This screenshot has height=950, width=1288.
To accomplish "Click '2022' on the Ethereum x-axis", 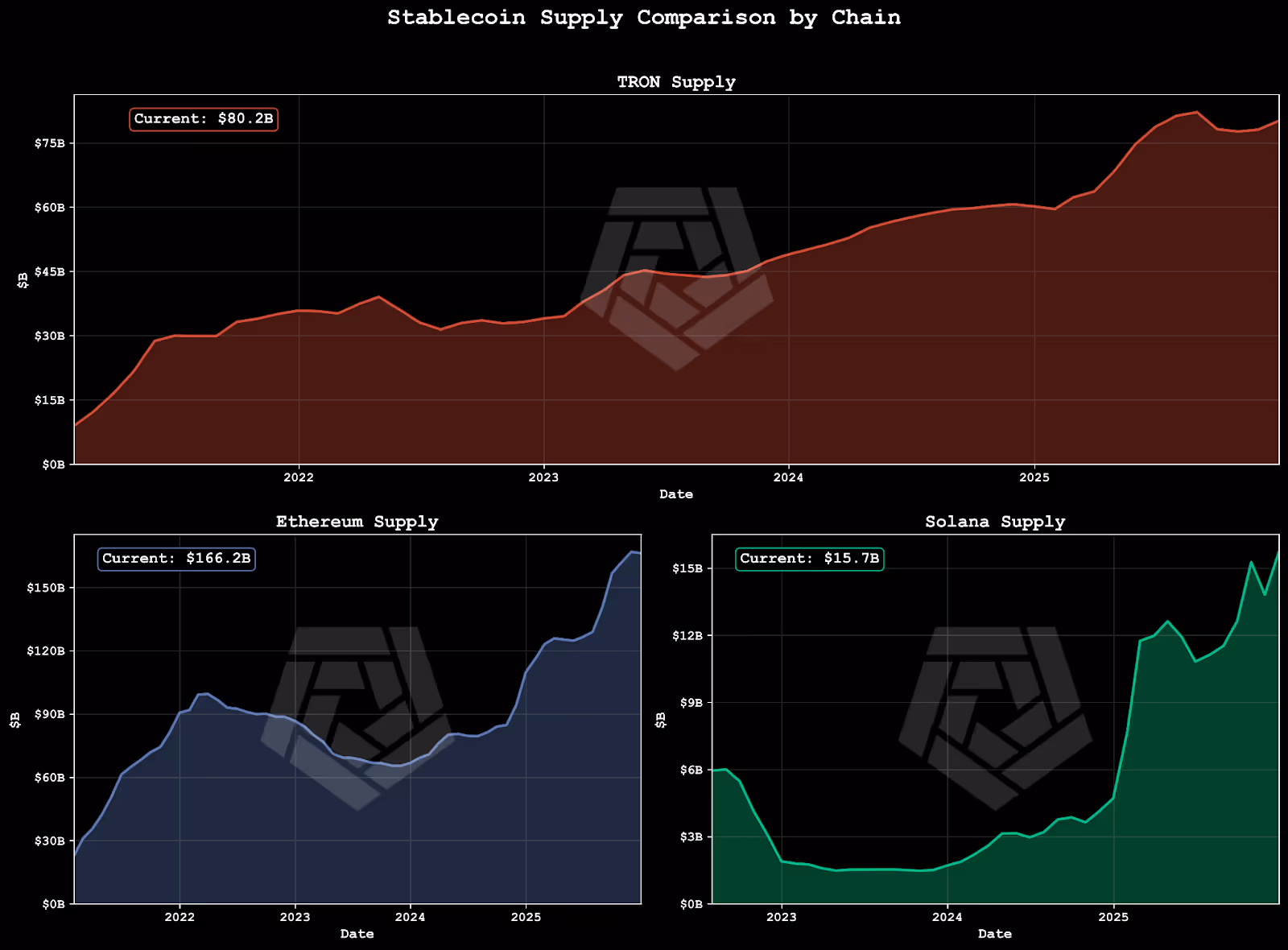I will 180,917.
